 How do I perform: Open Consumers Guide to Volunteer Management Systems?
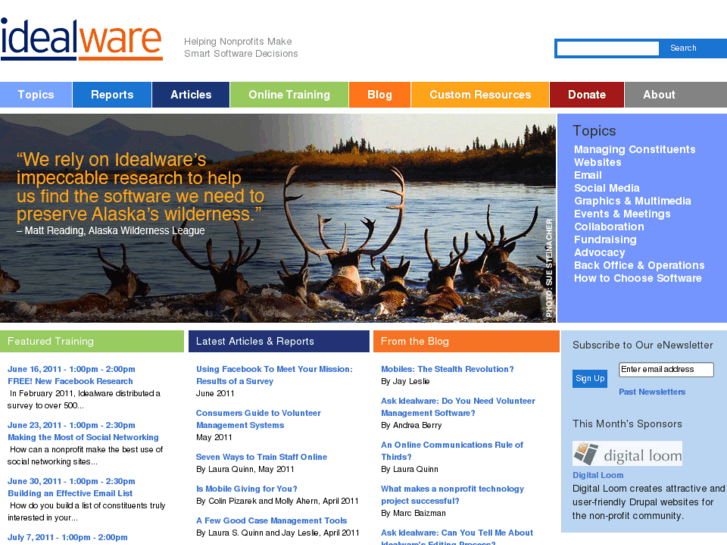[x=258, y=419]
